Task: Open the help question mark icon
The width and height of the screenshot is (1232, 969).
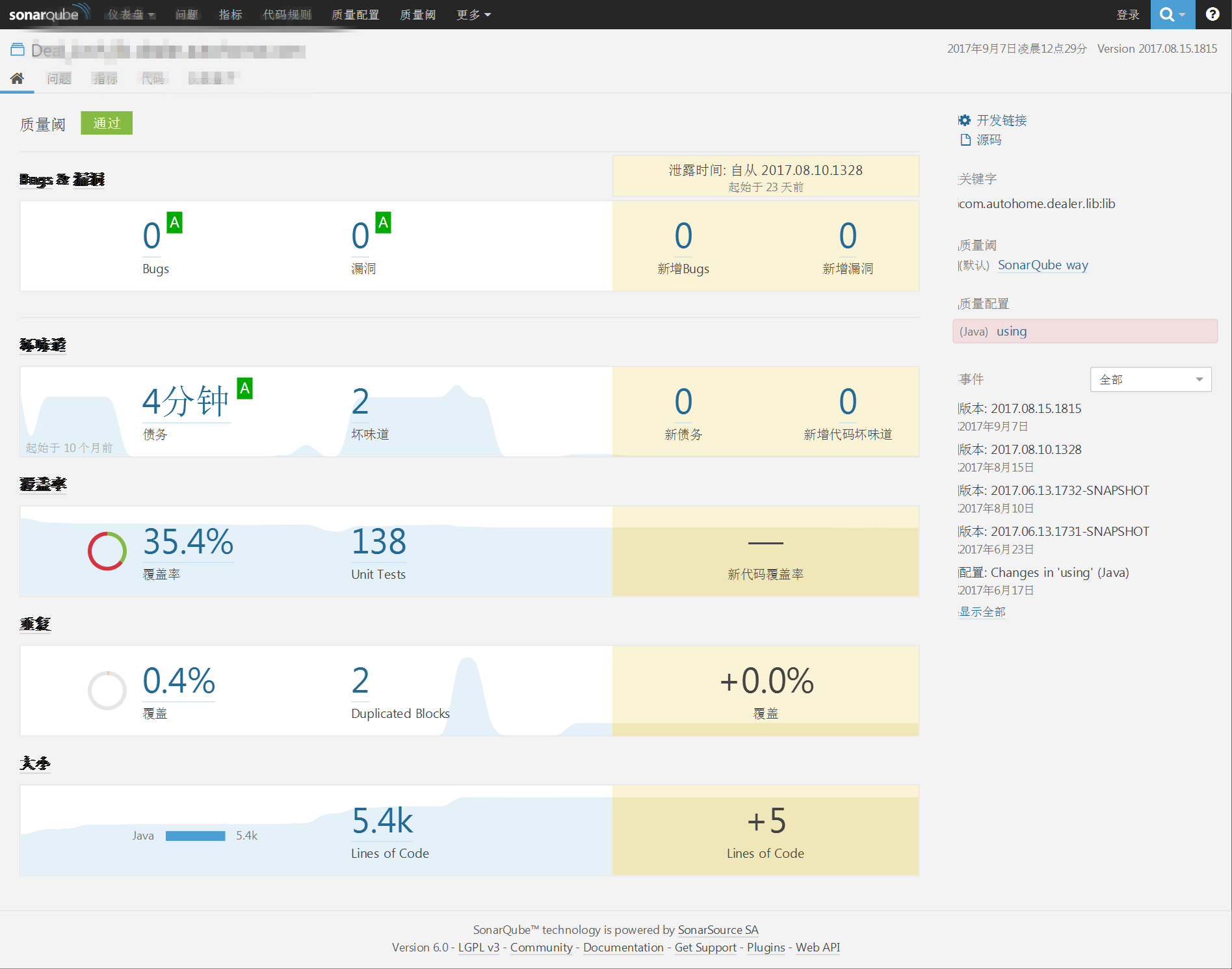Action: tap(1212, 14)
